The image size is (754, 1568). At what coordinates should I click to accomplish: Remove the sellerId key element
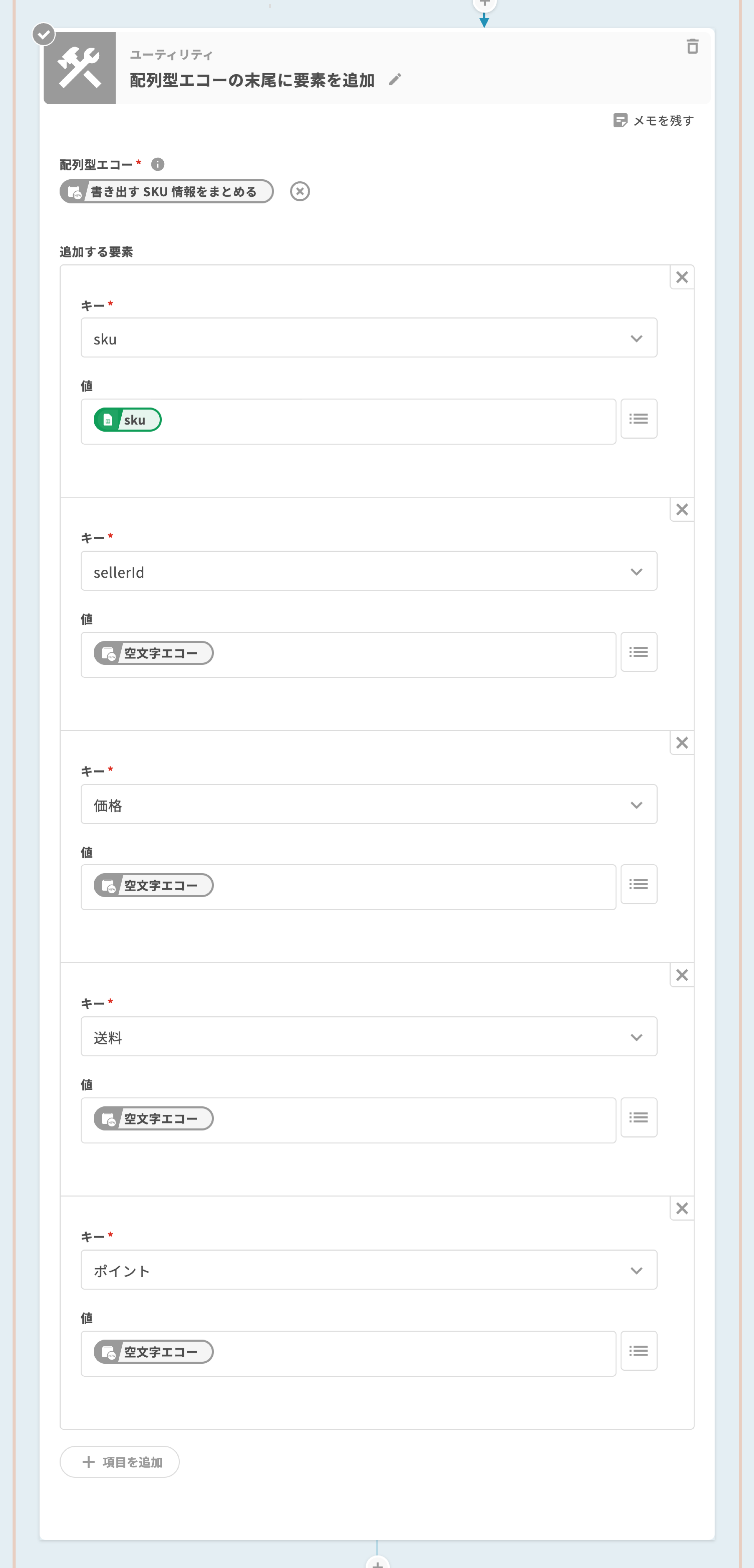(x=682, y=510)
